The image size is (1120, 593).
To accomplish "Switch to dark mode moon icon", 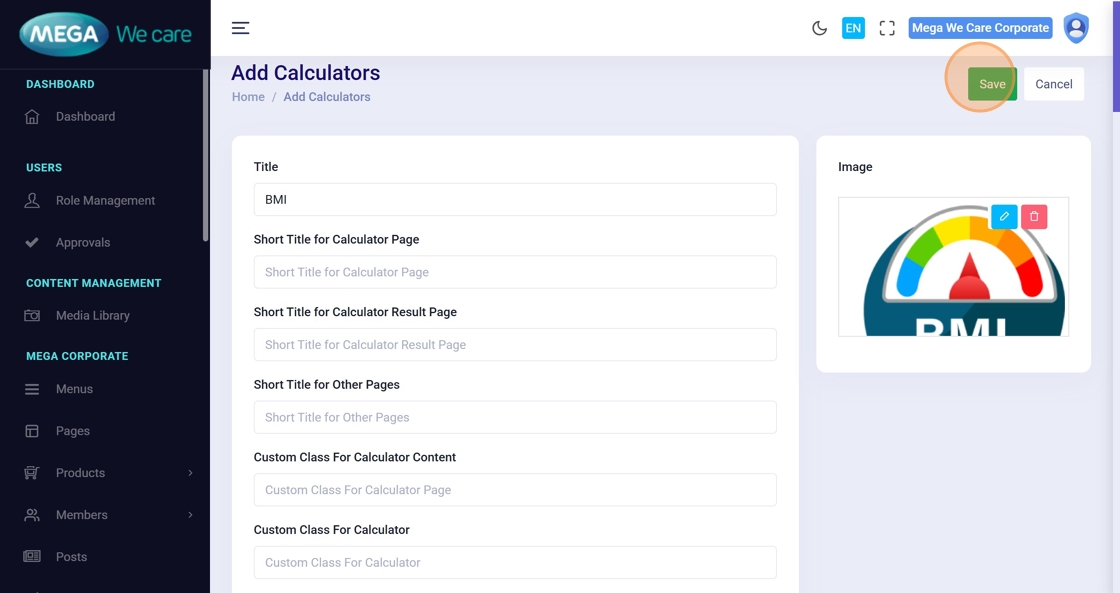I will pyautogui.click(x=819, y=28).
